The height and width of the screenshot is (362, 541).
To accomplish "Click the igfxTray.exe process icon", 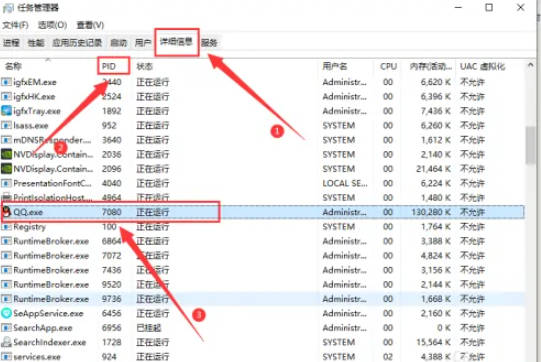I will click(x=6, y=111).
